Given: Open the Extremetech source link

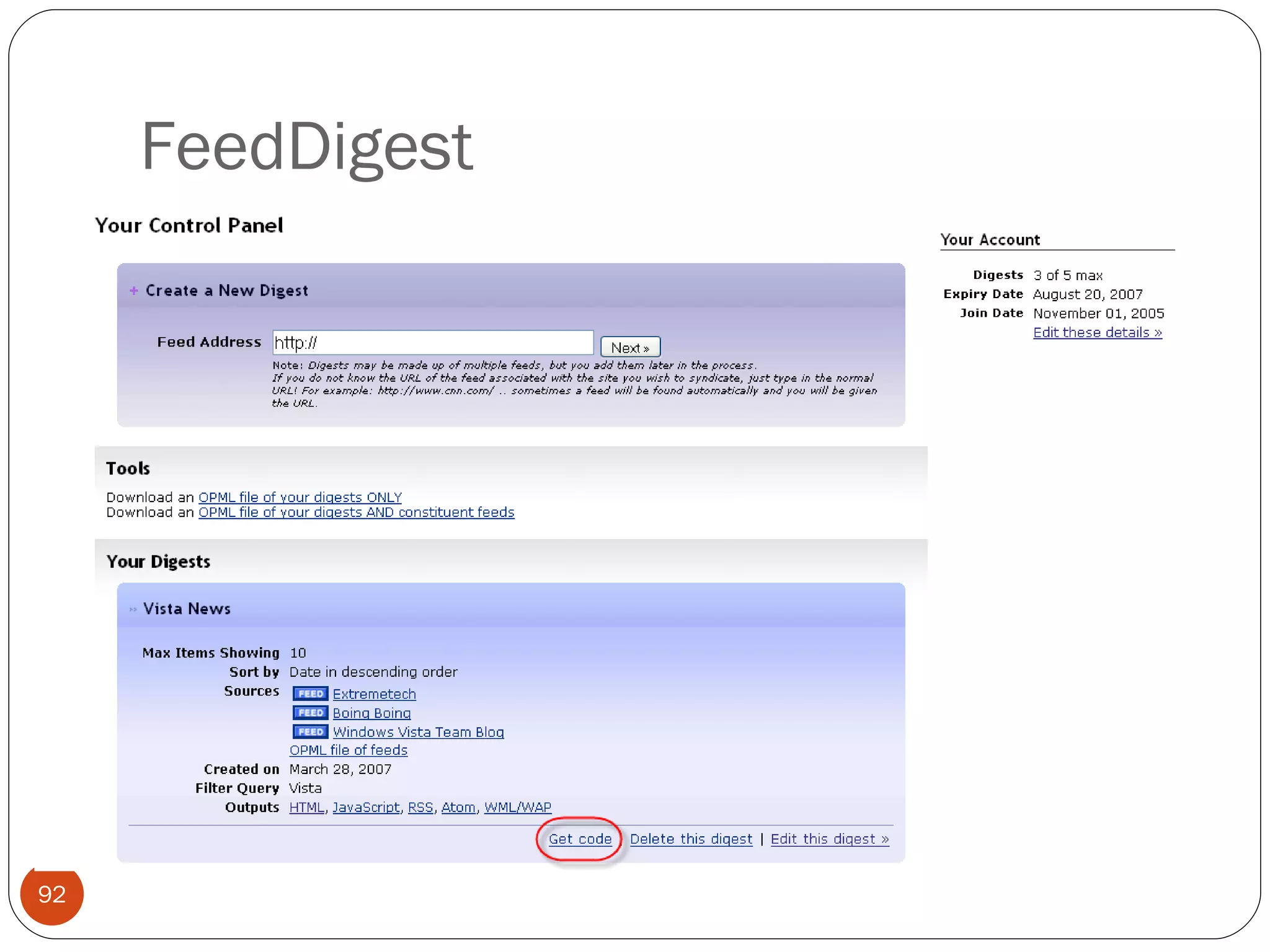Looking at the screenshot, I should click(x=374, y=694).
